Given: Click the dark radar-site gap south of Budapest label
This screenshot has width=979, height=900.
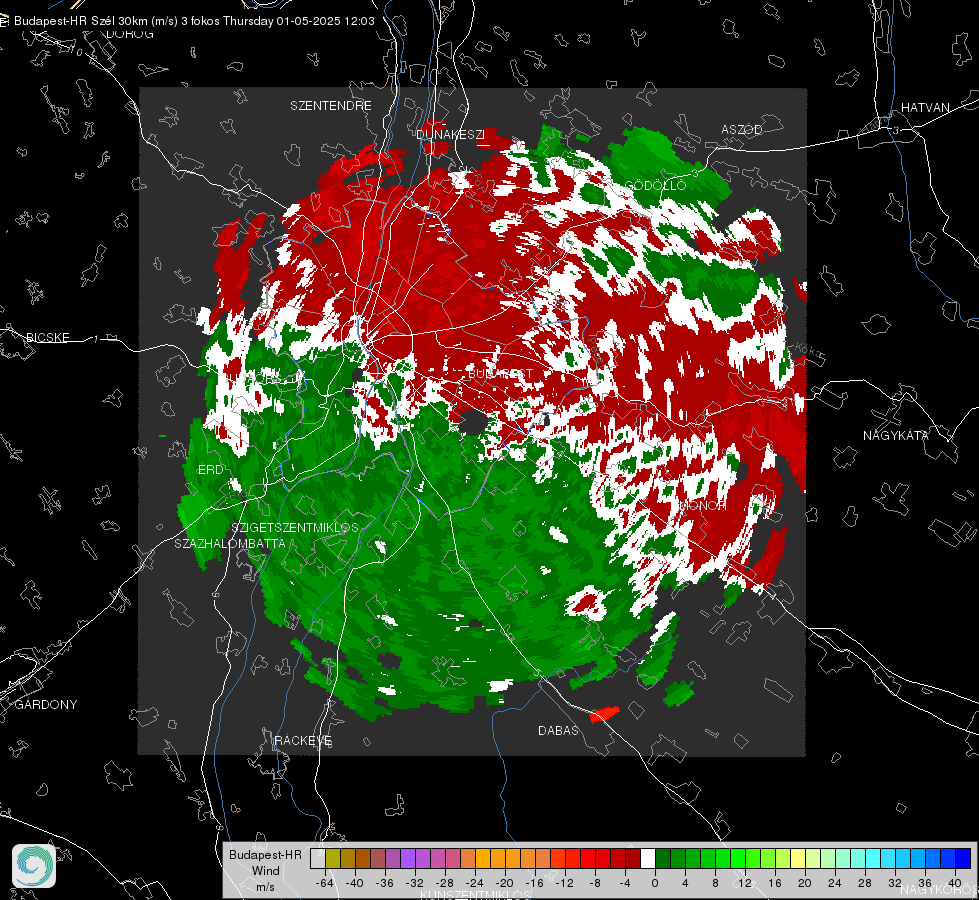Looking at the screenshot, I should pyautogui.click(x=473, y=423).
